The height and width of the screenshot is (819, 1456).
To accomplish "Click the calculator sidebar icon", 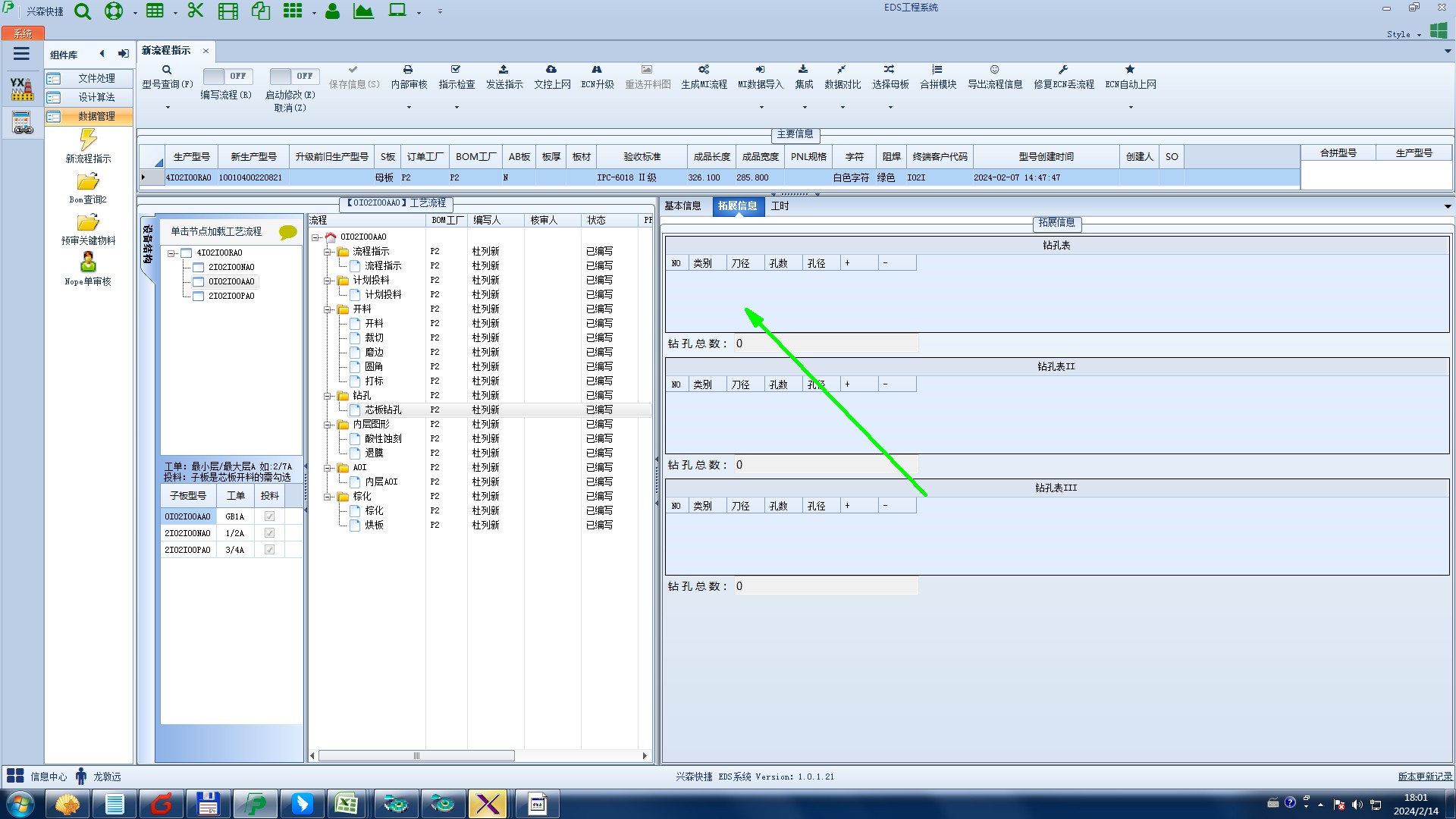I will point(22,121).
